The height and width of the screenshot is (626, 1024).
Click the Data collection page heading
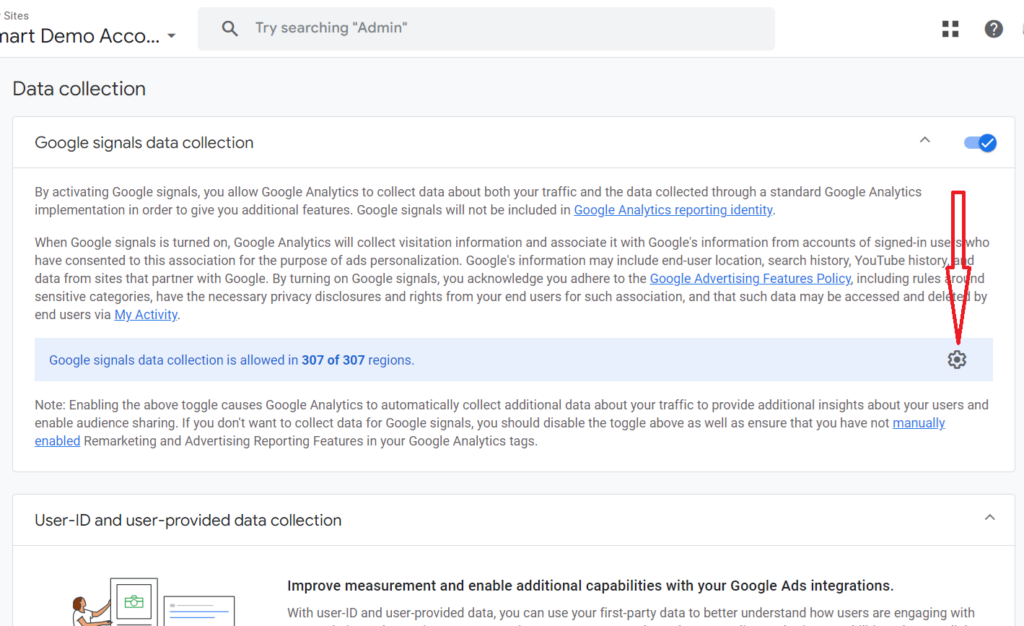[x=79, y=89]
